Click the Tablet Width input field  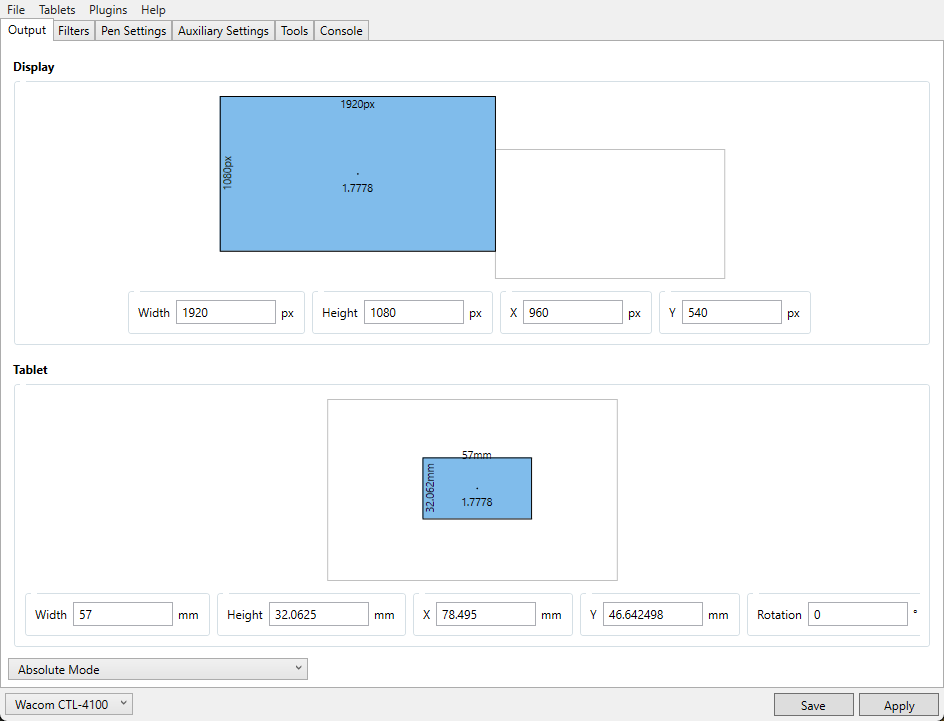click(x=122, y=615)
